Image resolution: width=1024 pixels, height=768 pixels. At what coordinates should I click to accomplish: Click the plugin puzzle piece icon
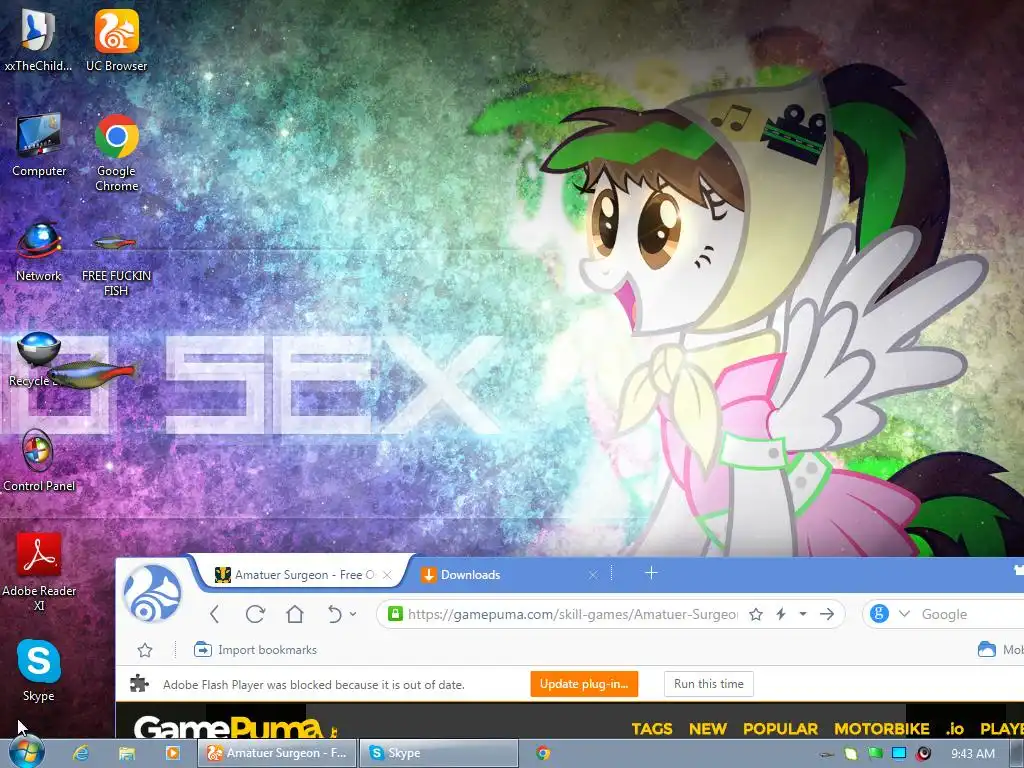point(139,684)
